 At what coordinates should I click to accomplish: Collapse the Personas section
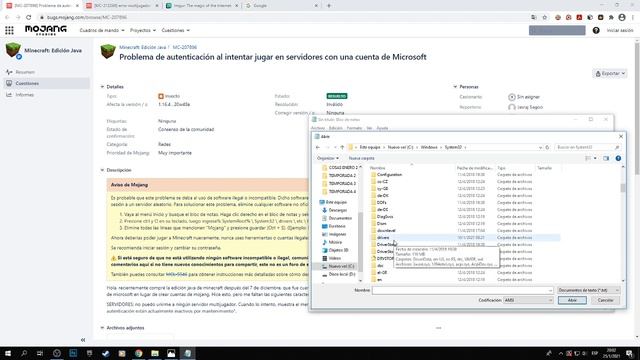tap(455, 87)
